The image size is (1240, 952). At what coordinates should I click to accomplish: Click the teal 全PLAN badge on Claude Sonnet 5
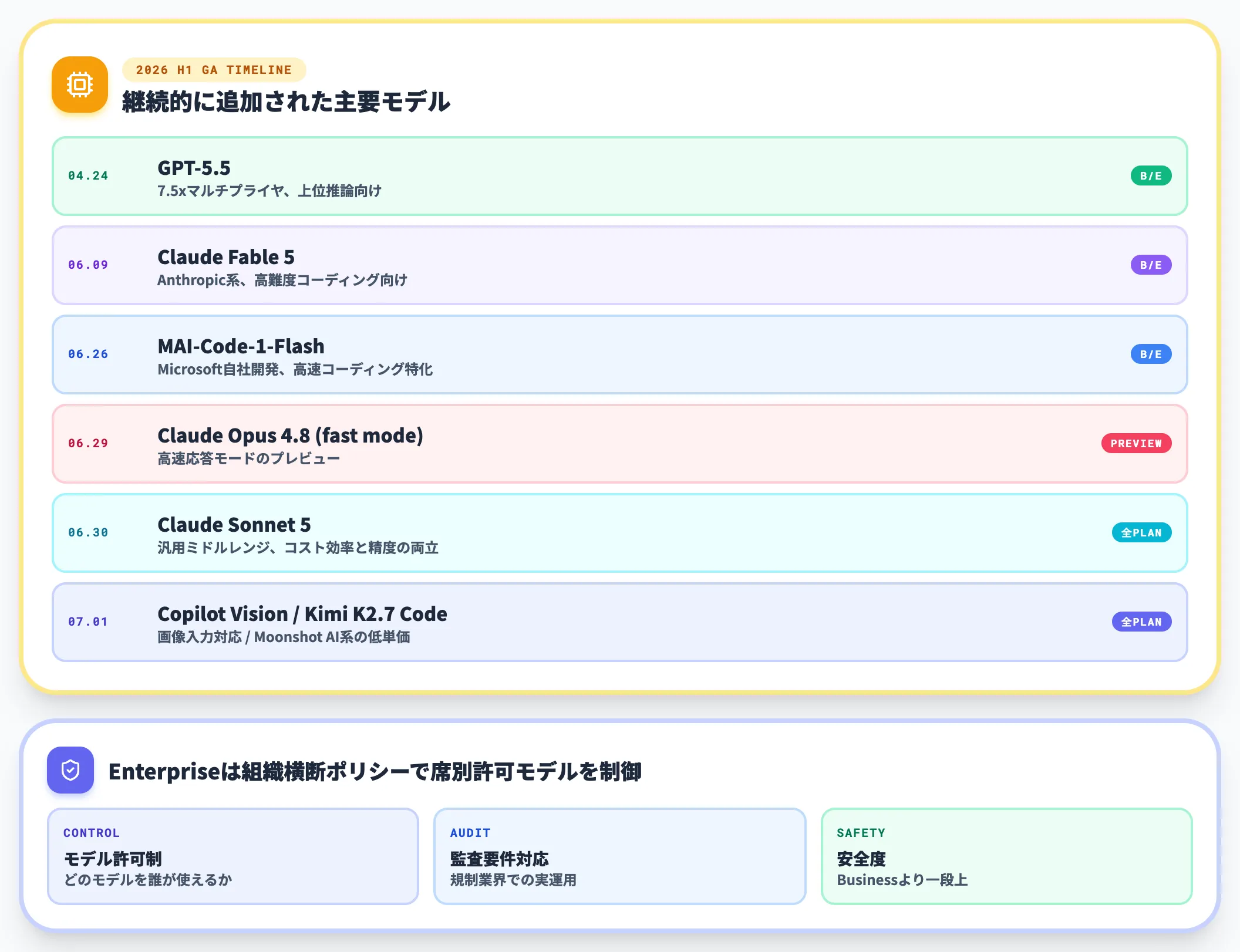click(1141, 532)
